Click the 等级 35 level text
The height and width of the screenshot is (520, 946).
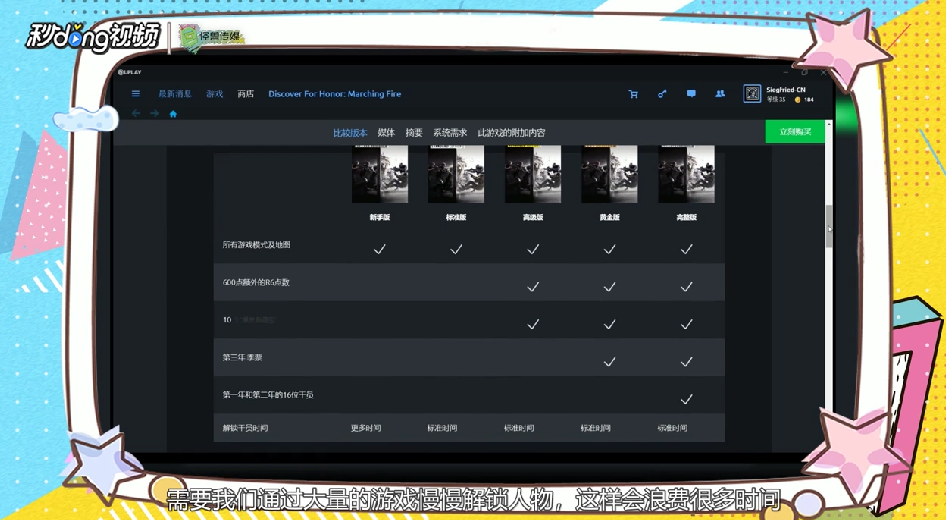point(776,100)
